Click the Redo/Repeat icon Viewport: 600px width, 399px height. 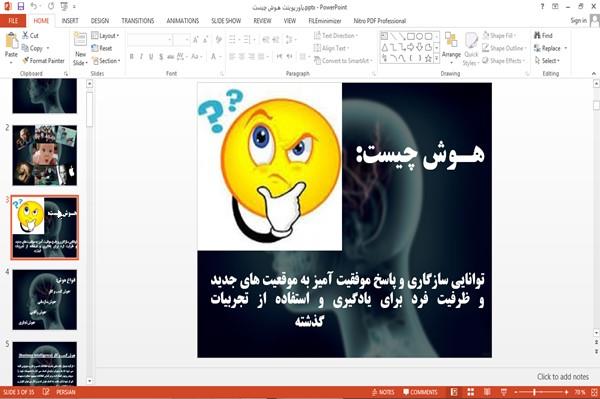tap(51, 6)
